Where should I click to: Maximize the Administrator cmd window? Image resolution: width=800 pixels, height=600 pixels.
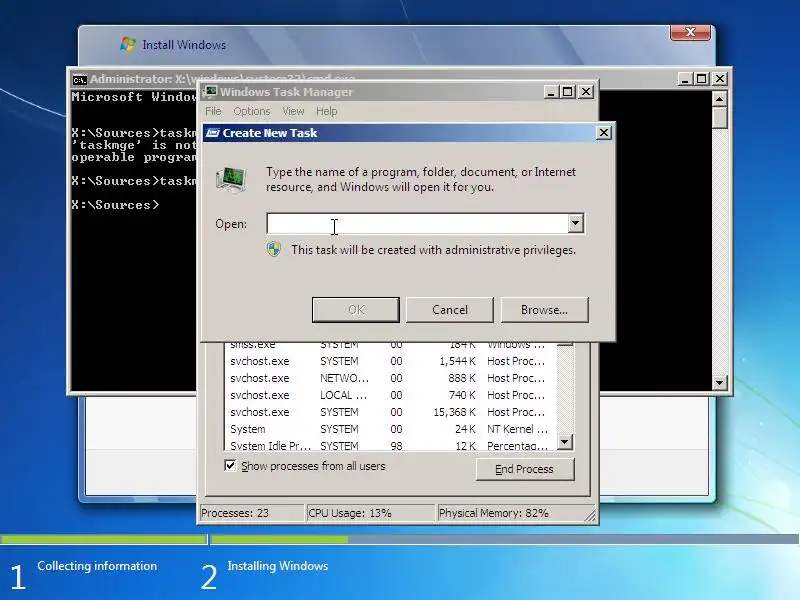pos(702,79)
